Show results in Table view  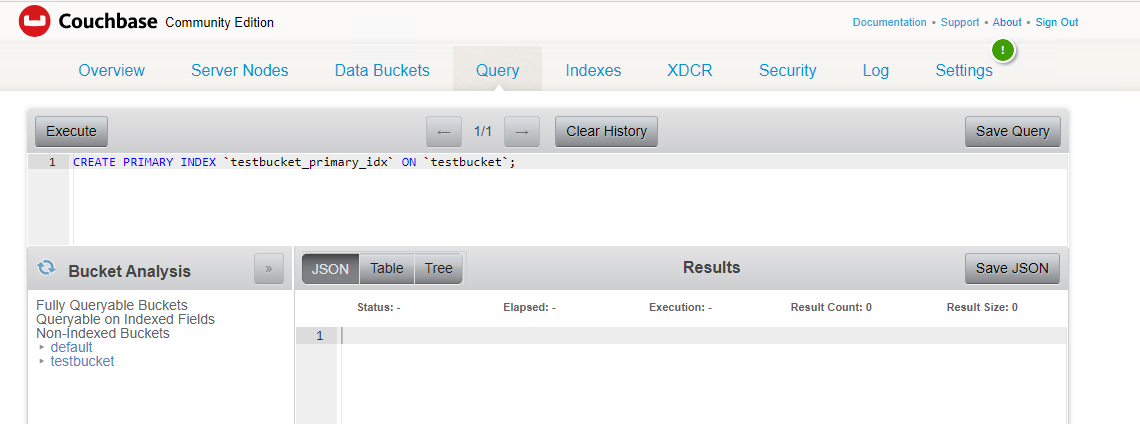pyautogui.click(x=387, y=268)
